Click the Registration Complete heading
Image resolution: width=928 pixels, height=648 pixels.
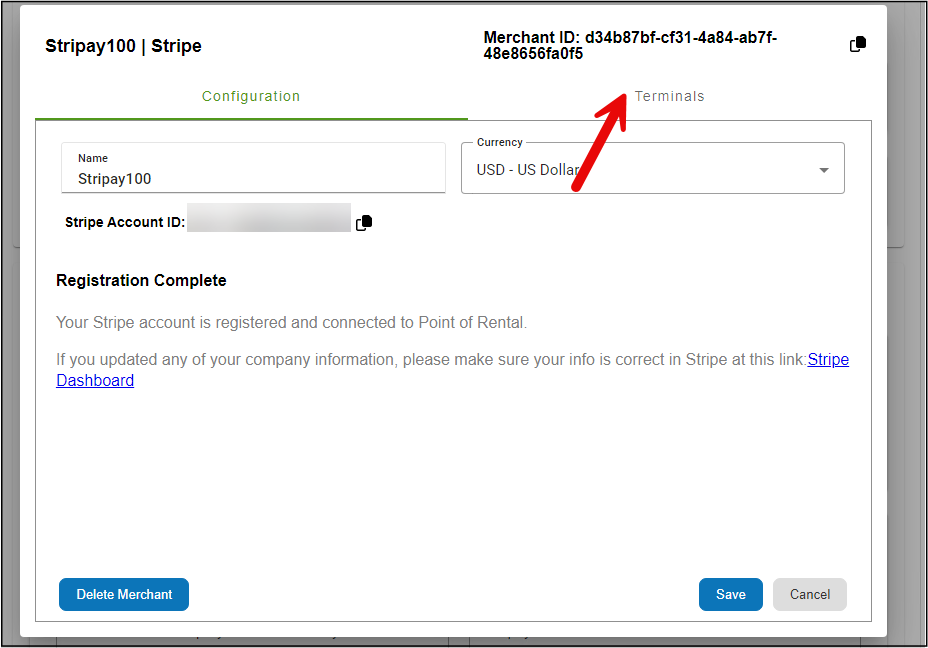[x=141, y=280]
